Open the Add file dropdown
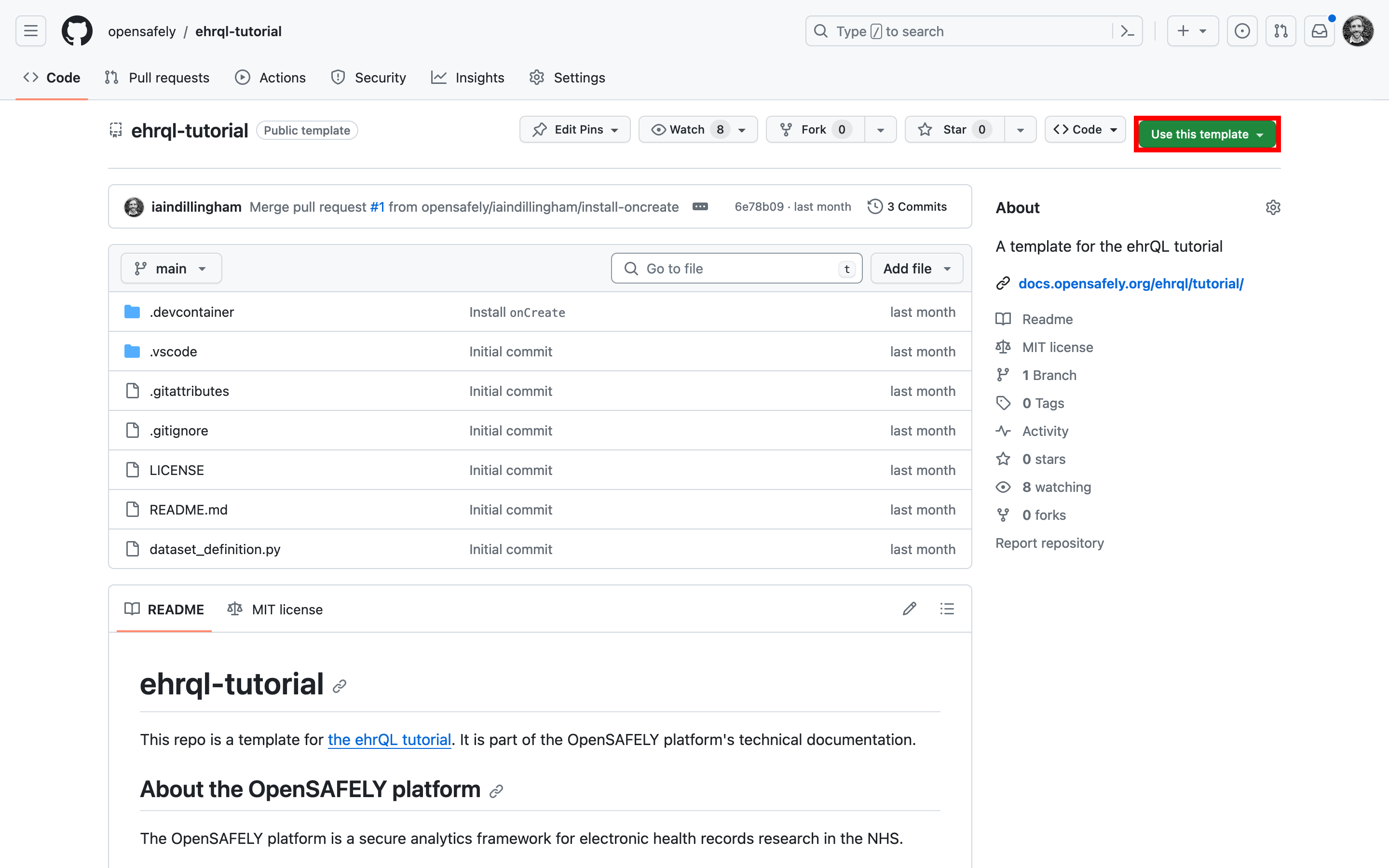 [x=916, y=268]
